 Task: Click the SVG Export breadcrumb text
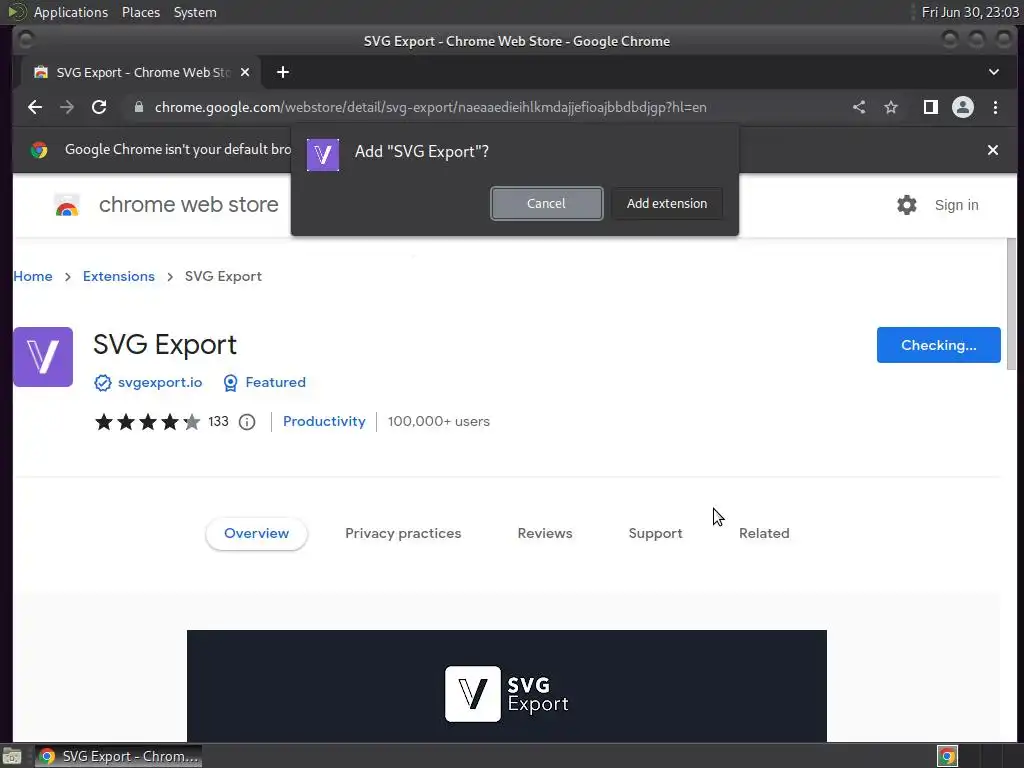point(223,276)
